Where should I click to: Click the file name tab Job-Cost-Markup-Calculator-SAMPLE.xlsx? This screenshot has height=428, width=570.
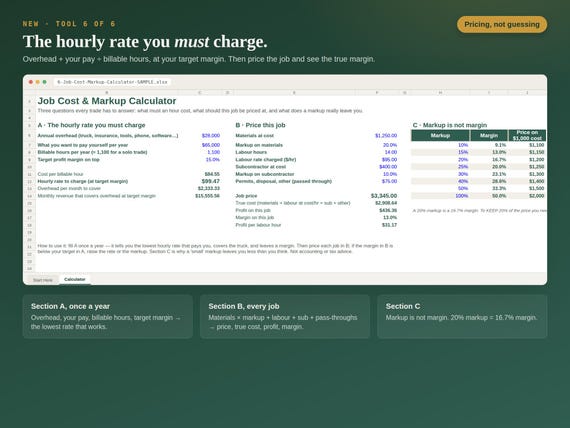[112, 82]
